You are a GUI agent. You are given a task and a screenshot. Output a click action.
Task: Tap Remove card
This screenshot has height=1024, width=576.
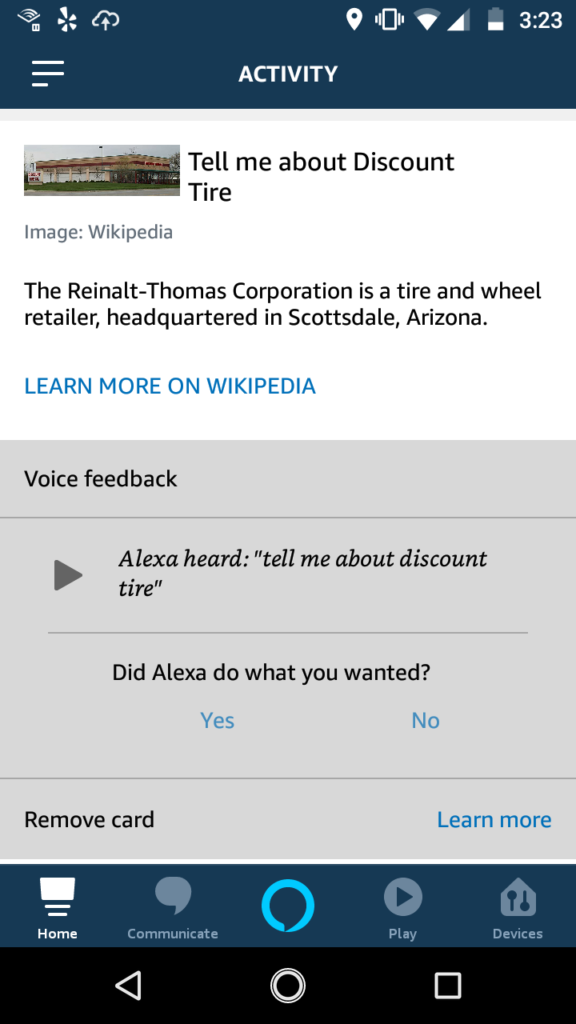click(89, 820)
